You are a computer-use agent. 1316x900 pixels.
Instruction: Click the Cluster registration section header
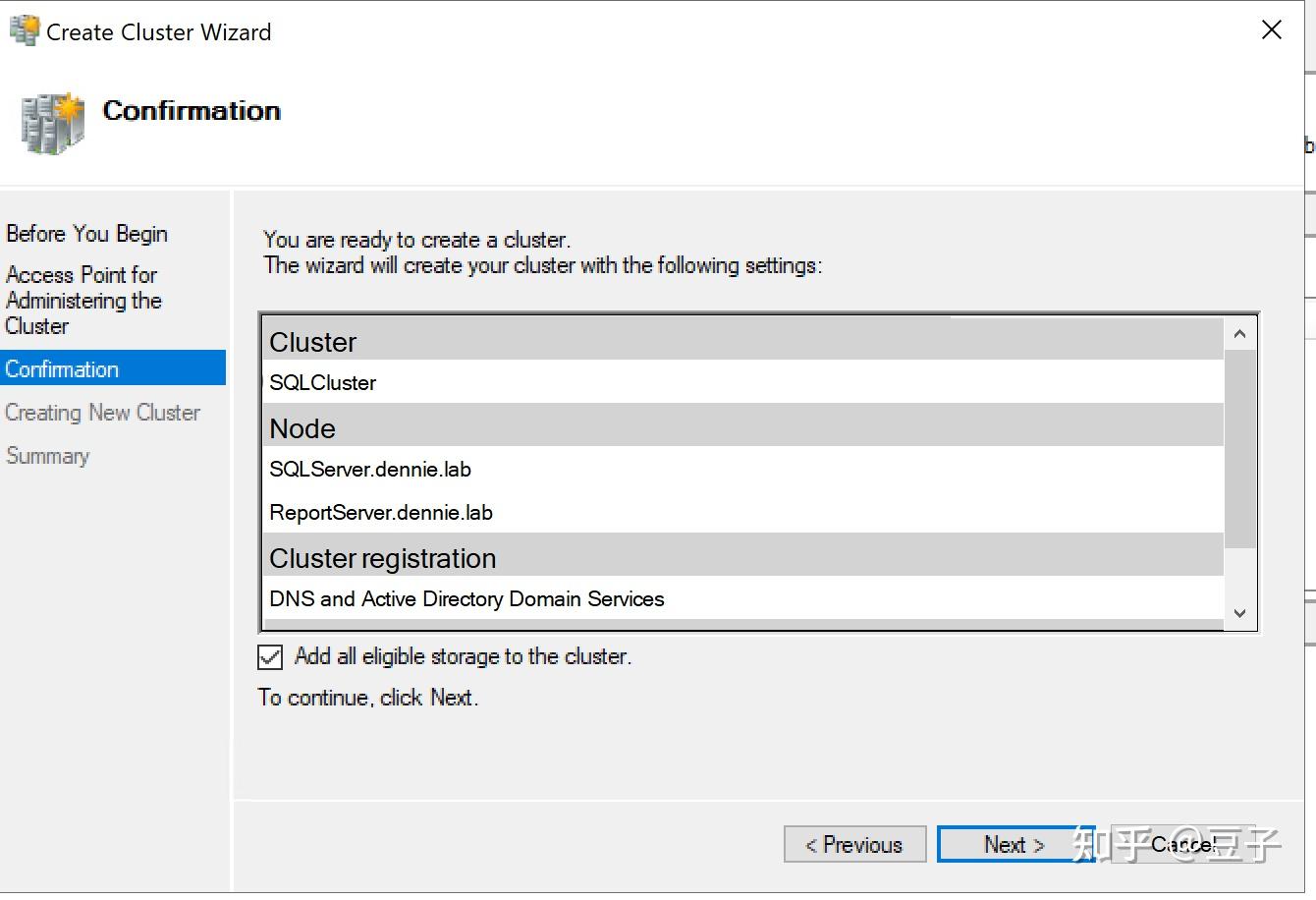pyautogui.click(x=382, y=557)
